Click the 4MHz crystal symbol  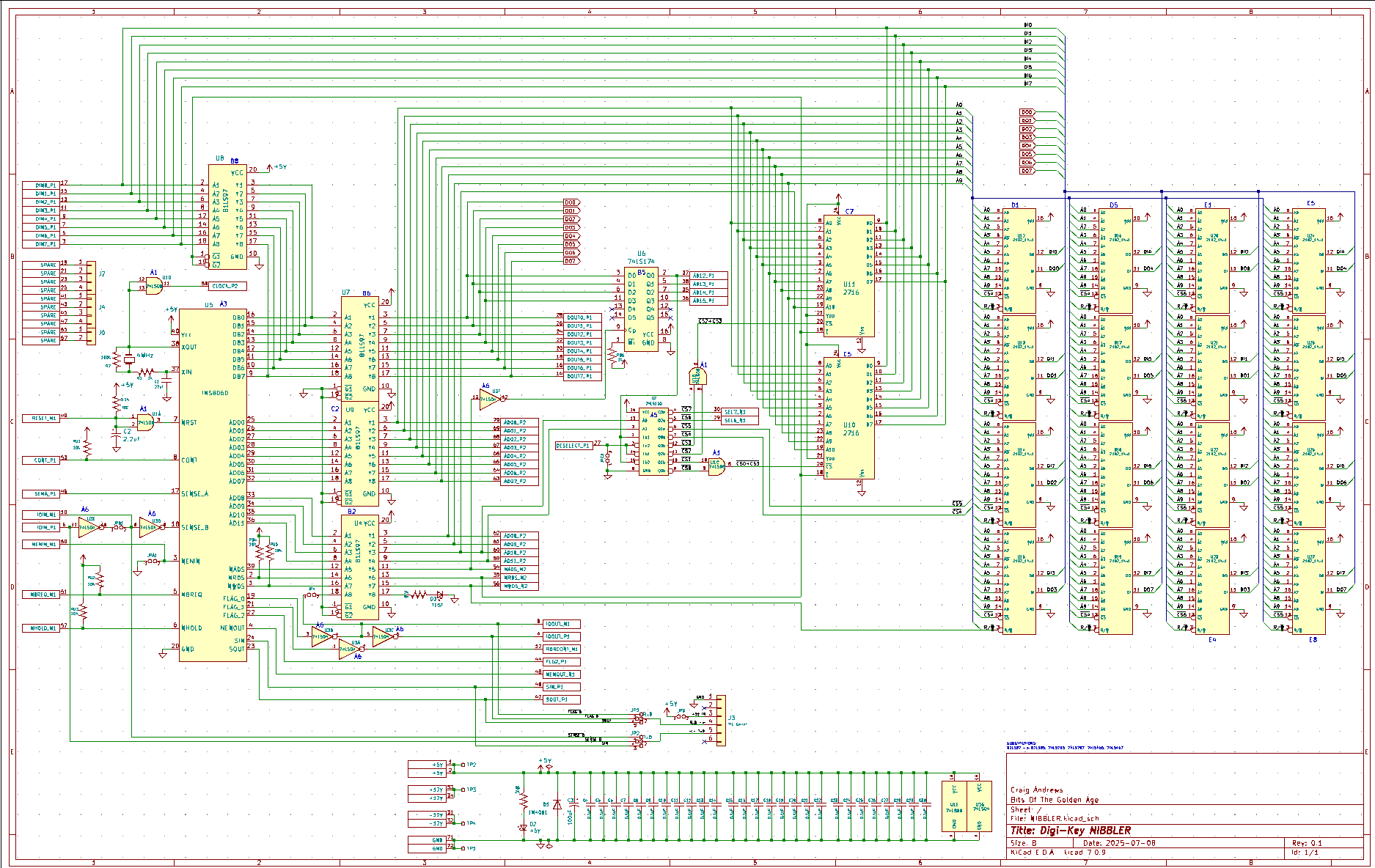tap(129, 359)
